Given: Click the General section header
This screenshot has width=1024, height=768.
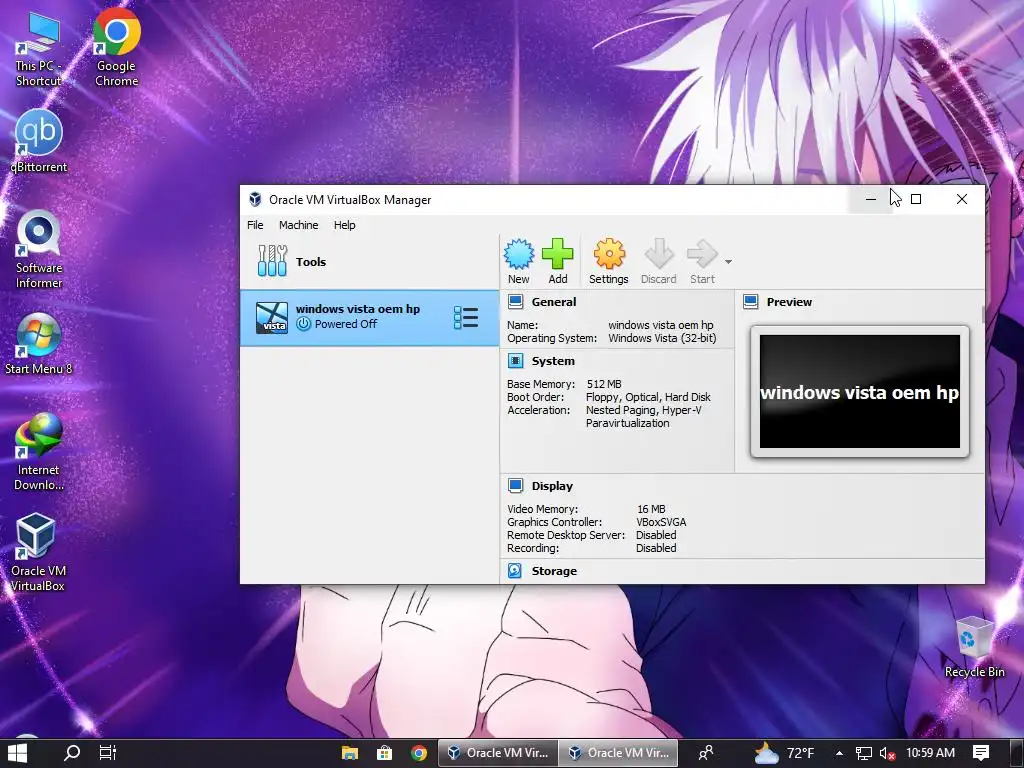Looking at the screenshot, I should (x=554, y=302).
